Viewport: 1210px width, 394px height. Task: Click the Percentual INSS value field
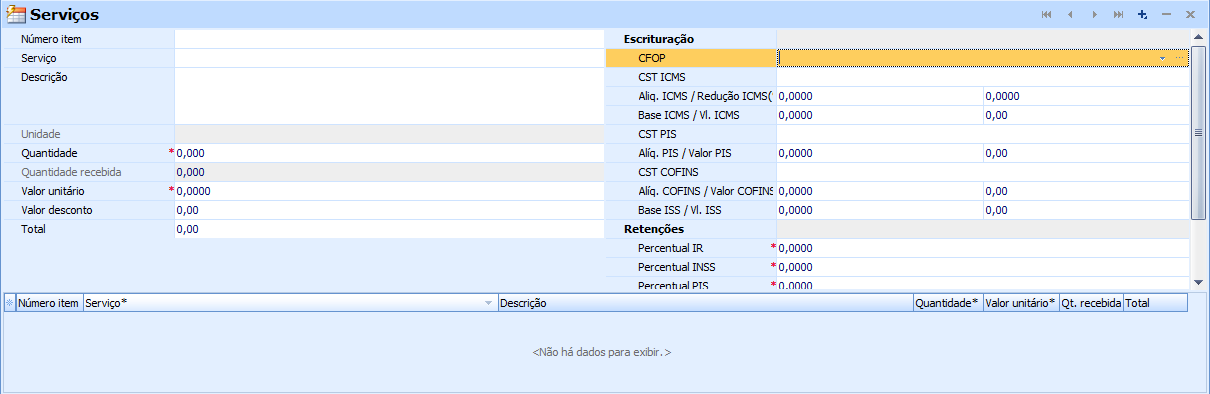tap(983, 267)
